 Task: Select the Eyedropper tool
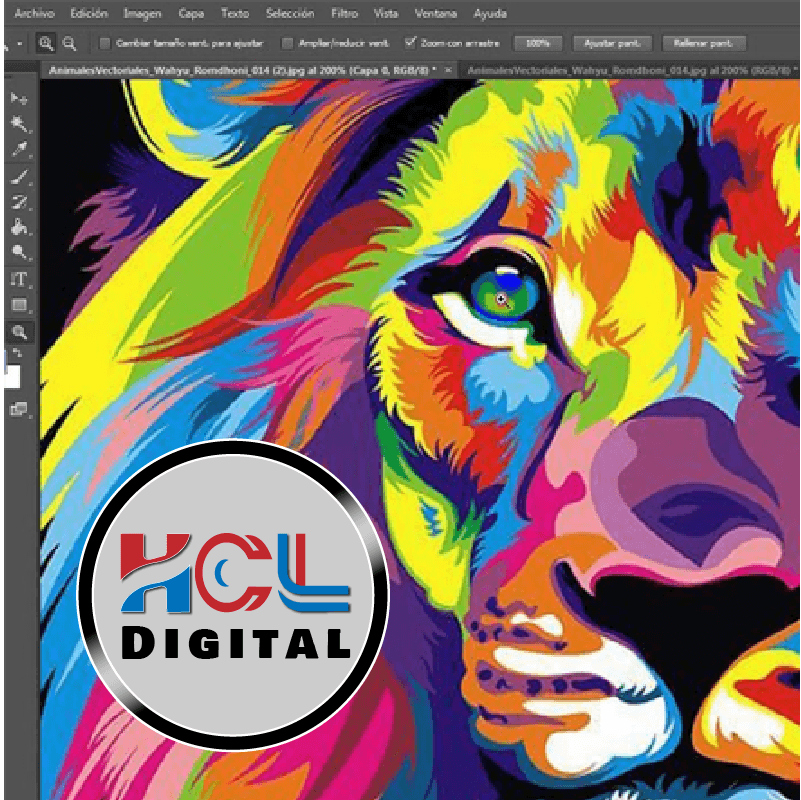[19, 149]
